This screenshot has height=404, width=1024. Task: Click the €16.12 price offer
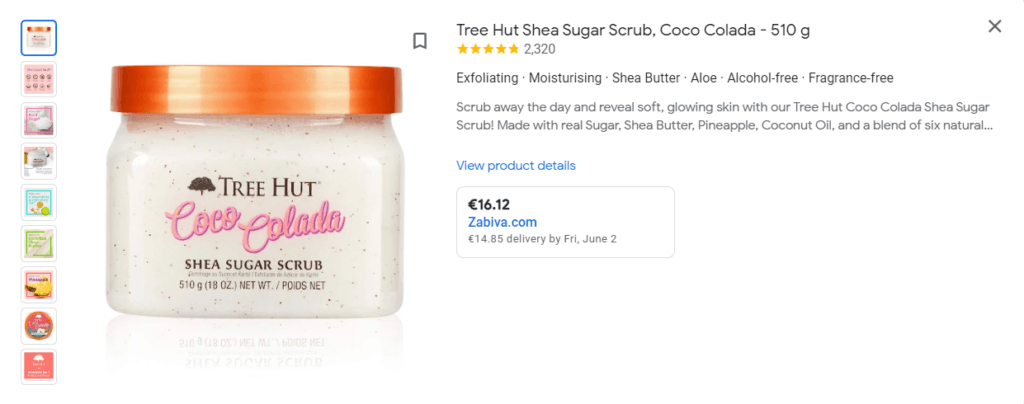click(x=489, y=204)
